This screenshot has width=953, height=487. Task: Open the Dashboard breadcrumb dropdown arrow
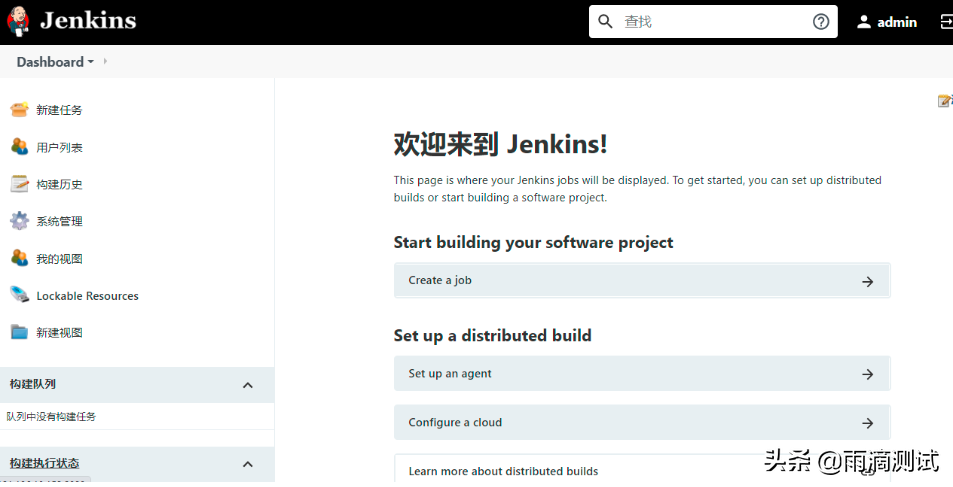click(x=91, y=62)
